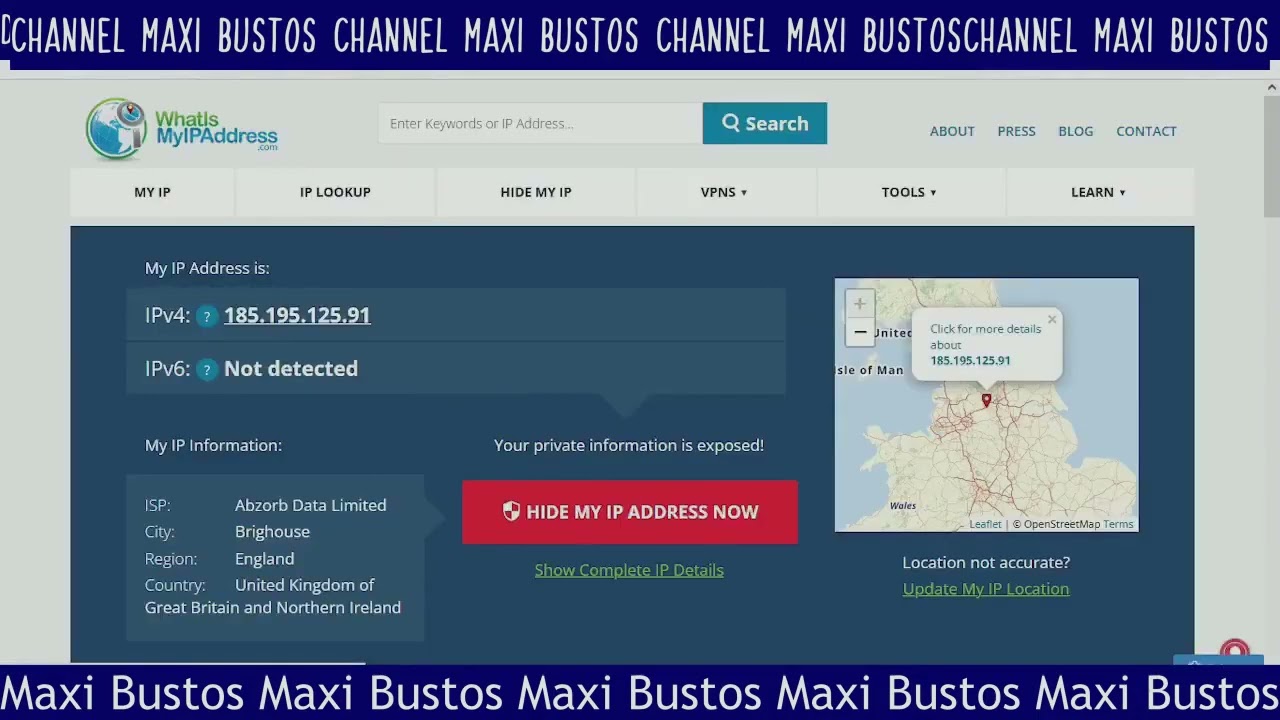Open the map Terms link
The image size is (1280, 720).
coord(1118,524)
